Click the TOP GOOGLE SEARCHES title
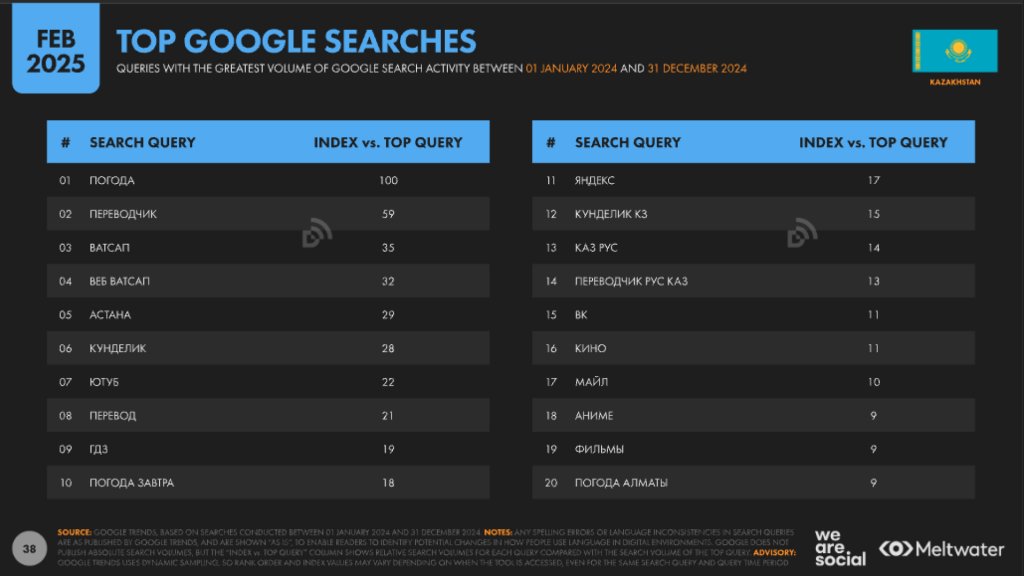Viewport: 1024px width, 576px height. [296, 41]
